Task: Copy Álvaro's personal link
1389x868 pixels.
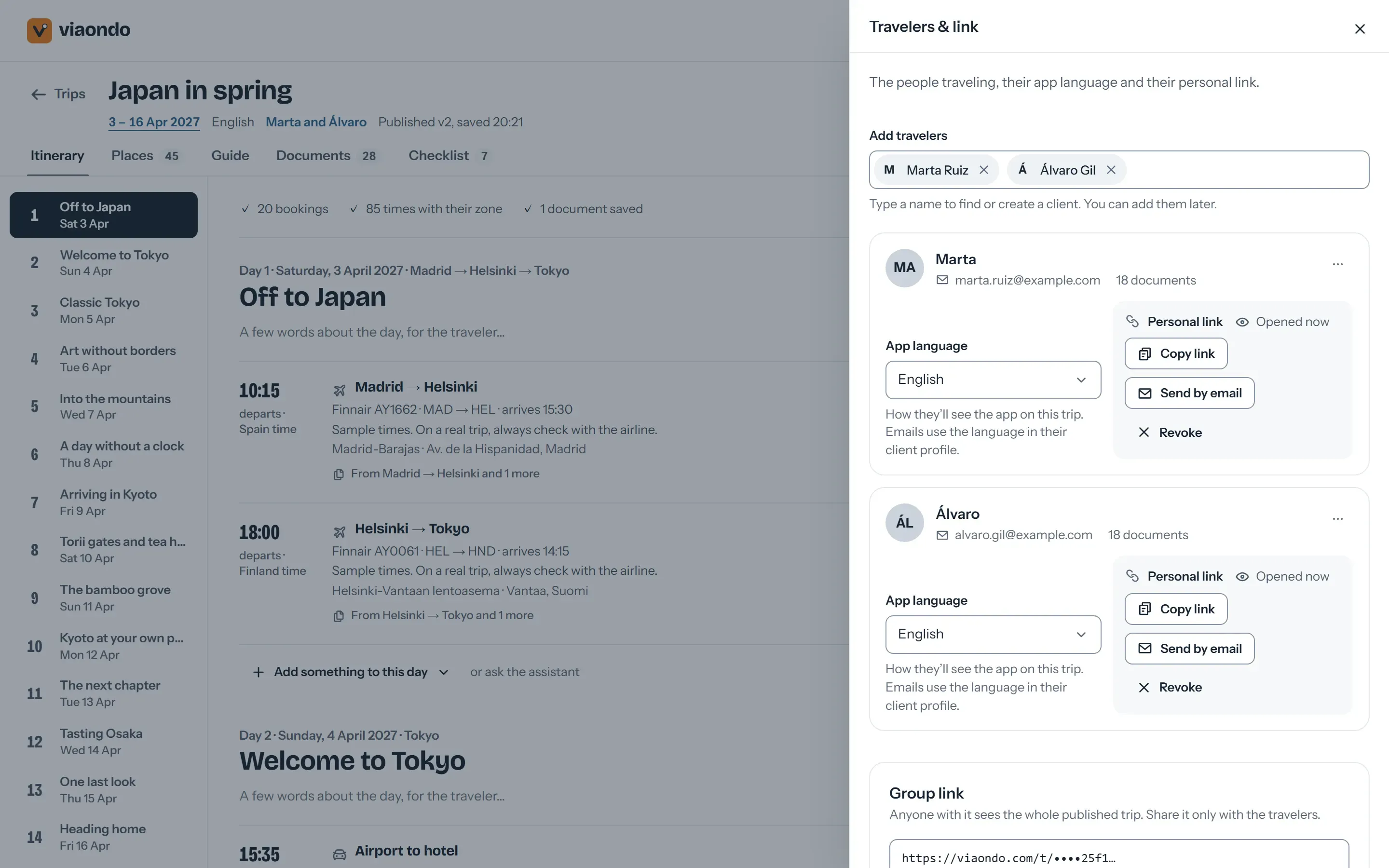Action: pos(1175,609)
